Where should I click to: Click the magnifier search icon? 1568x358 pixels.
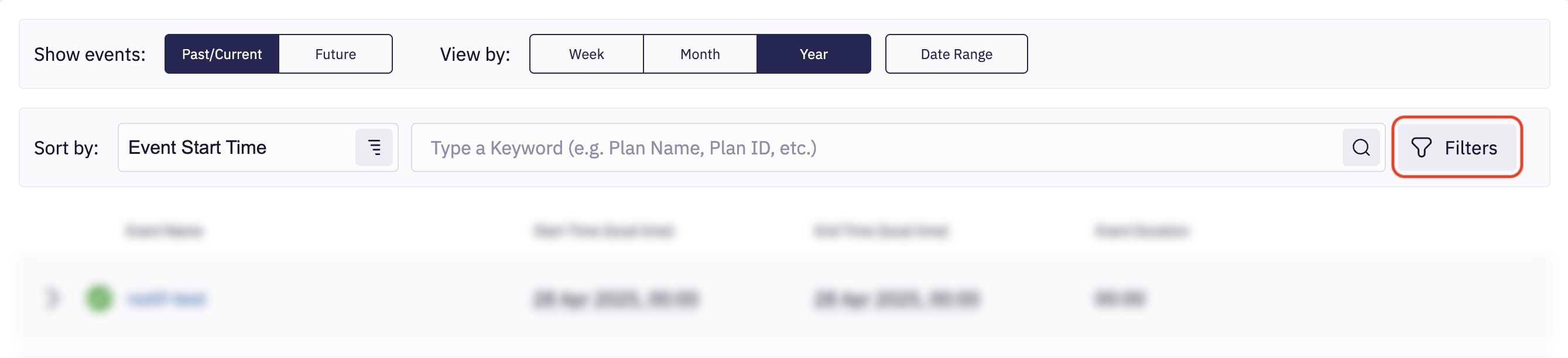click(1360, 147)
